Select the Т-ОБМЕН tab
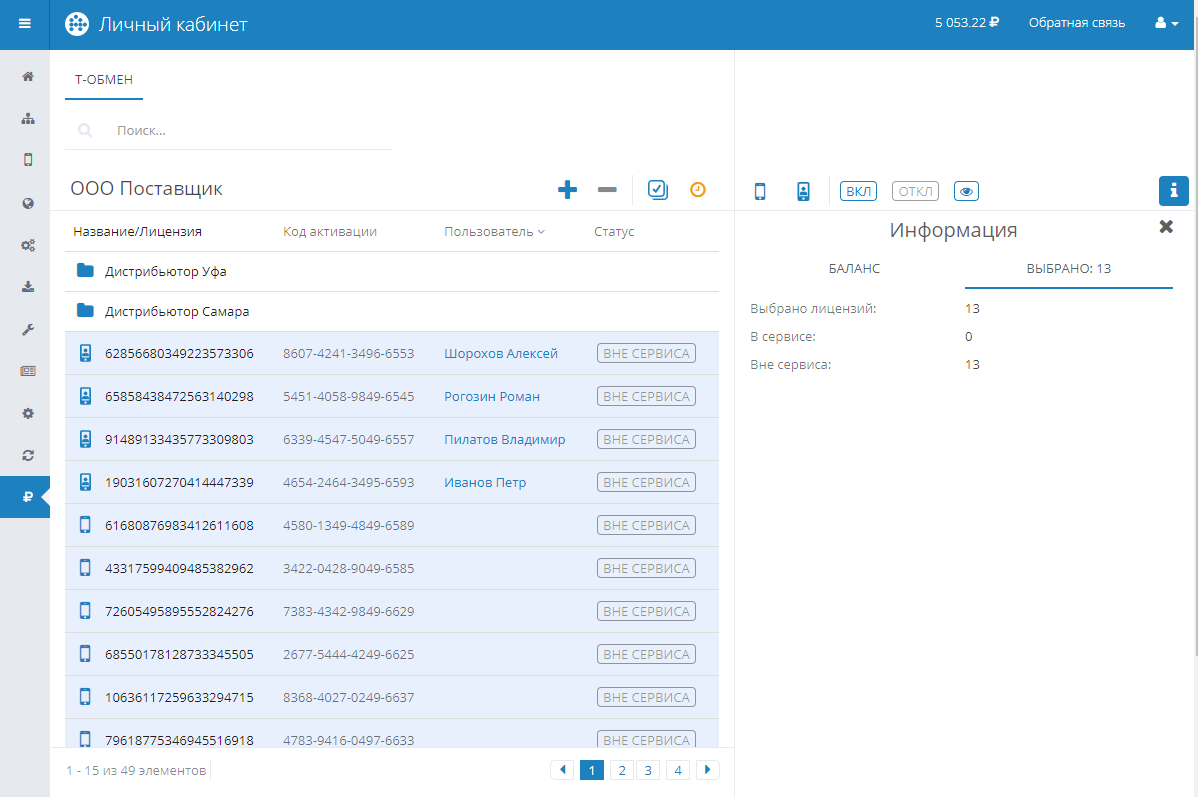The image size is (1198, 797). coord(104,80)
